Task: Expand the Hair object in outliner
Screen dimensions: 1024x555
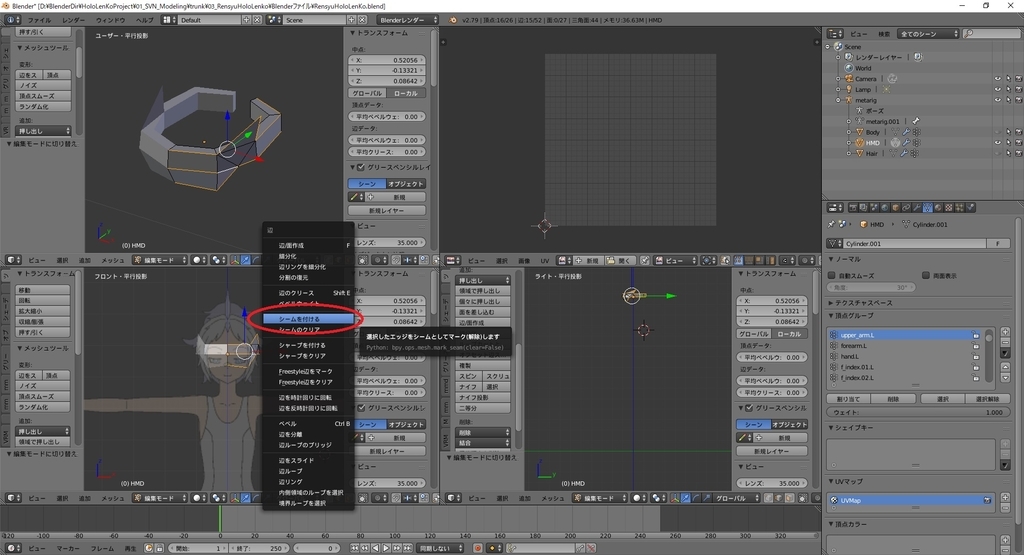Action: [x=849, y=153]
